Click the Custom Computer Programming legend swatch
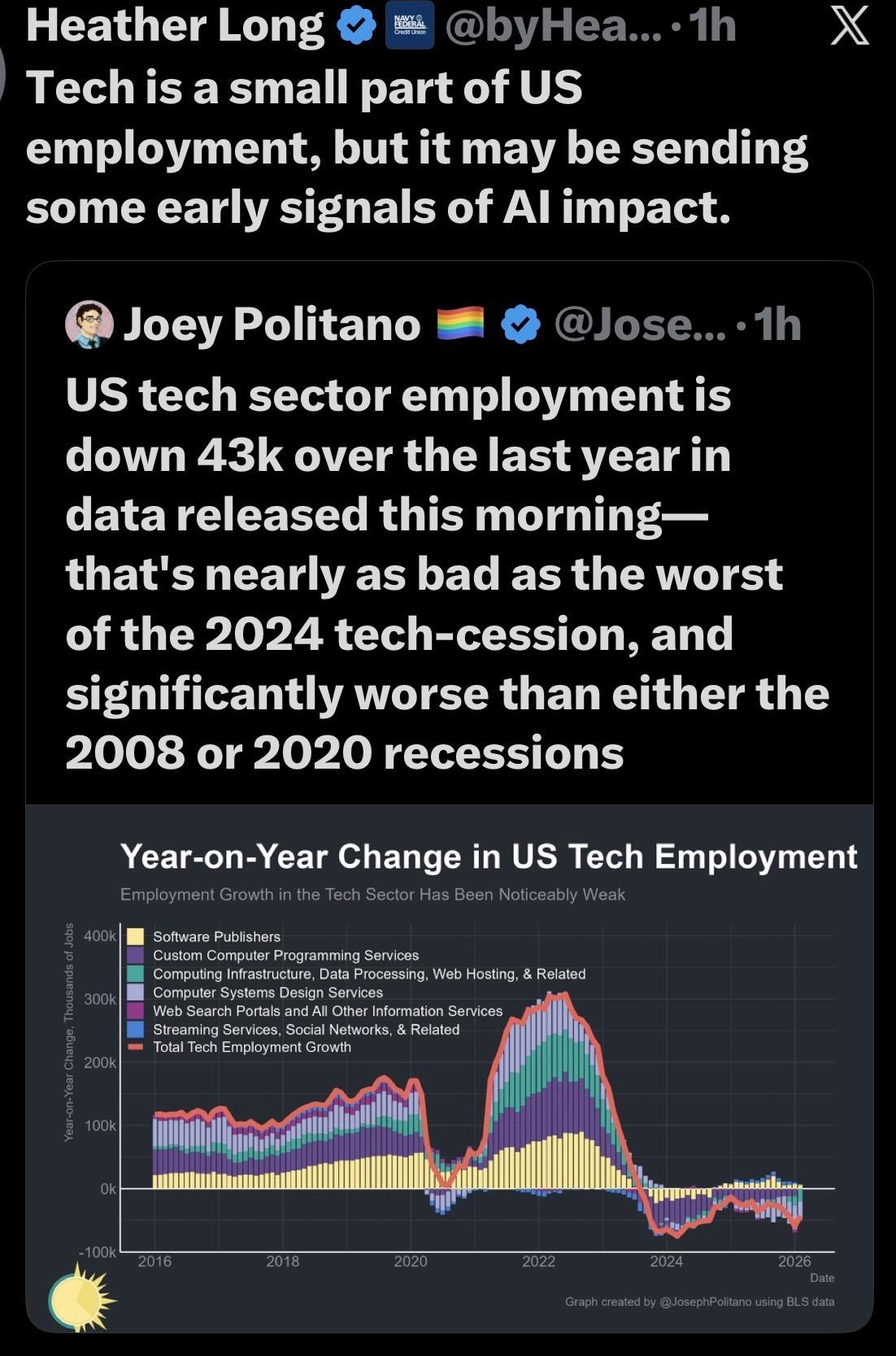 coord(136,955)
